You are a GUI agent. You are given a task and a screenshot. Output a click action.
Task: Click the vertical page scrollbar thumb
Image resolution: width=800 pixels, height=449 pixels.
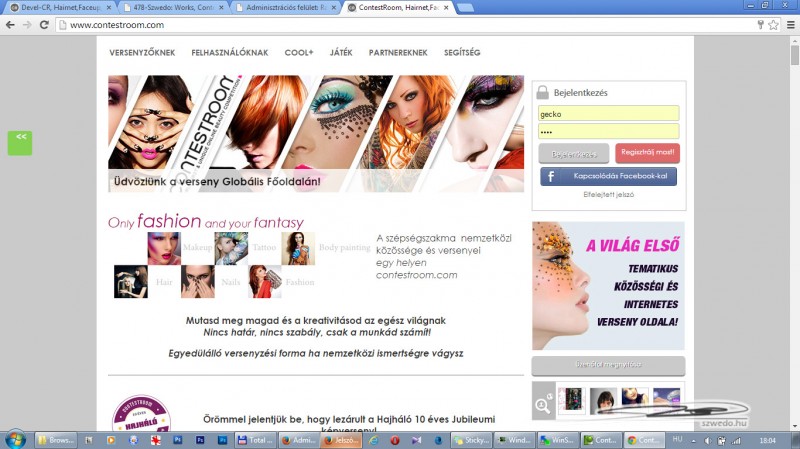(795, 55)
